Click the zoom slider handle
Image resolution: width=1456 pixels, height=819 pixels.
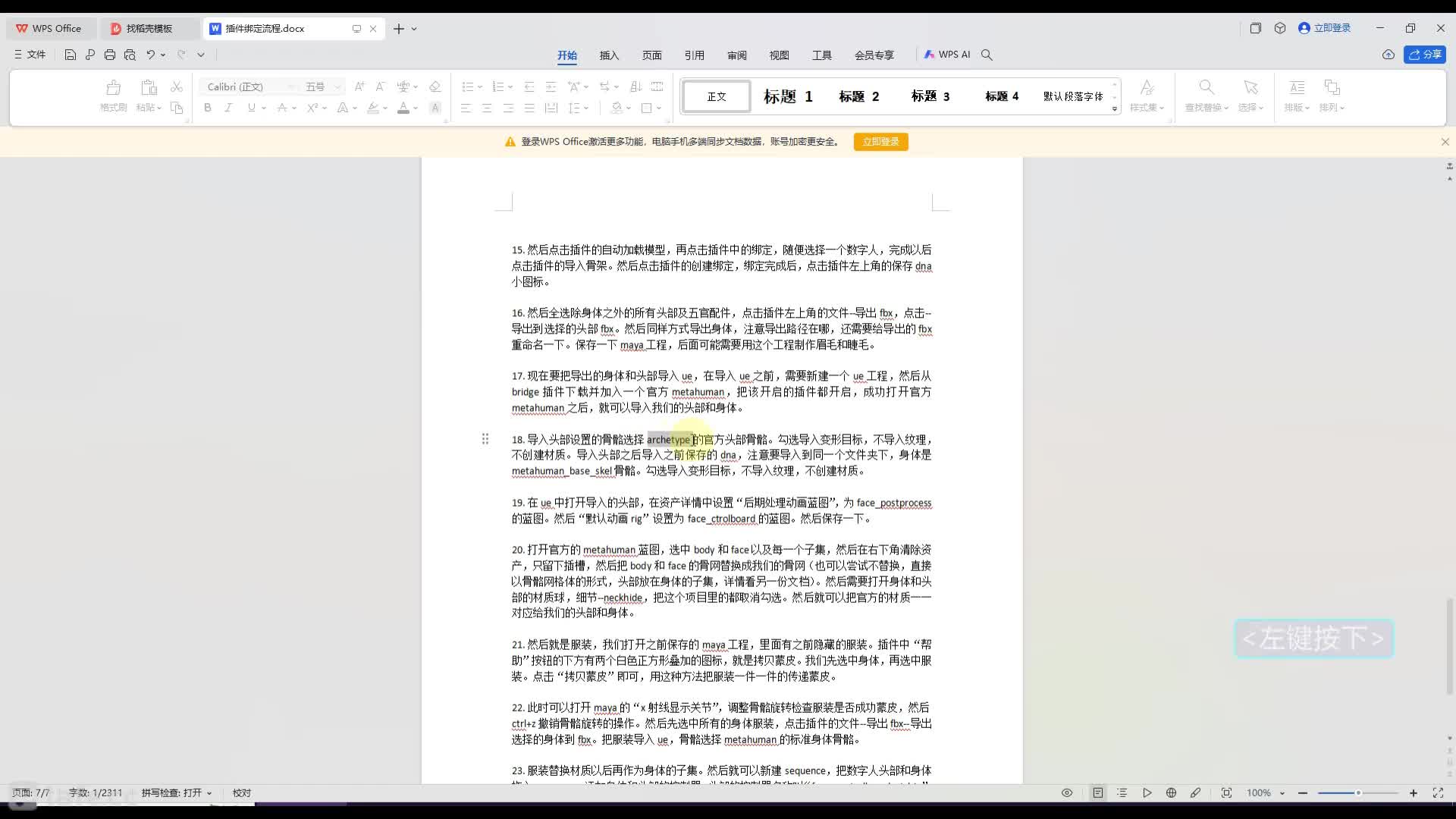click(1358, 792)
